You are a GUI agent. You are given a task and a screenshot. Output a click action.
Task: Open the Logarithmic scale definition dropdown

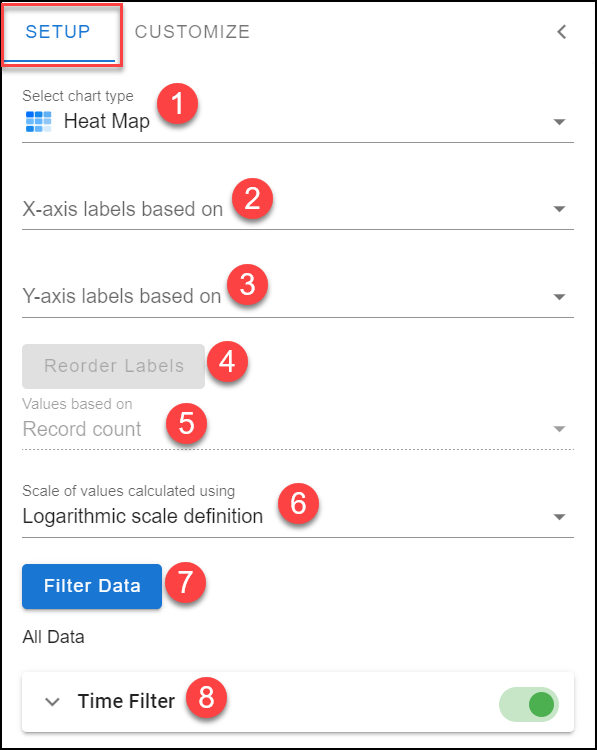(298, 511)
